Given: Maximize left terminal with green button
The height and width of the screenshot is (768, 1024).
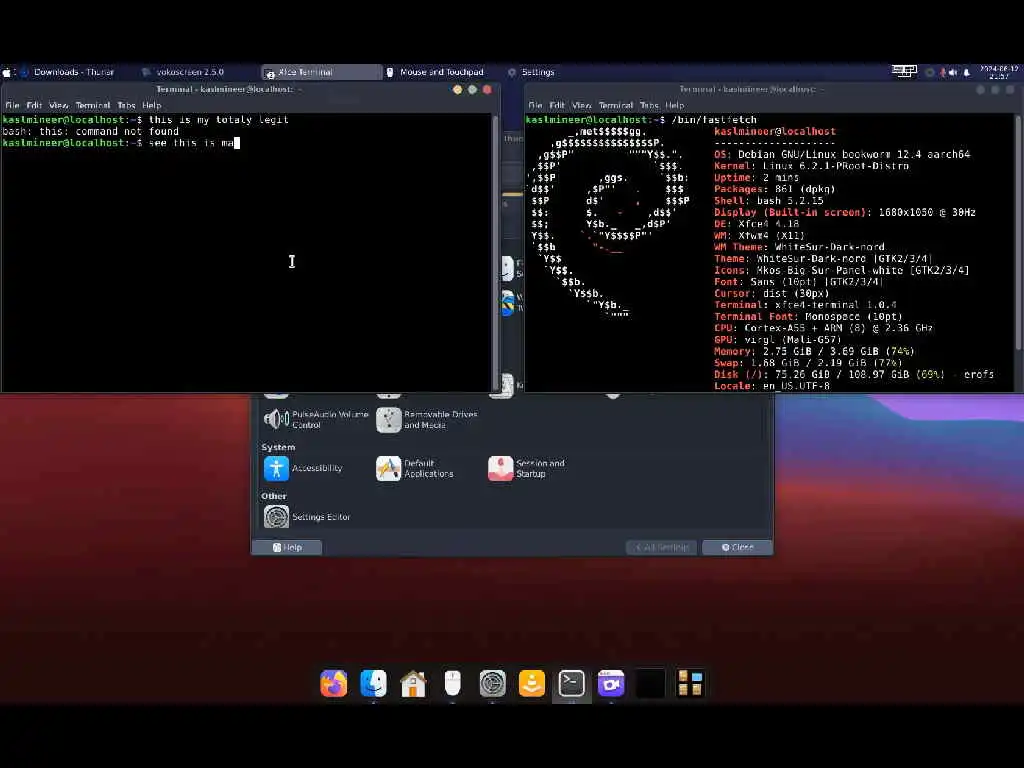Looking at the screenshot, I should coord(472,89).
